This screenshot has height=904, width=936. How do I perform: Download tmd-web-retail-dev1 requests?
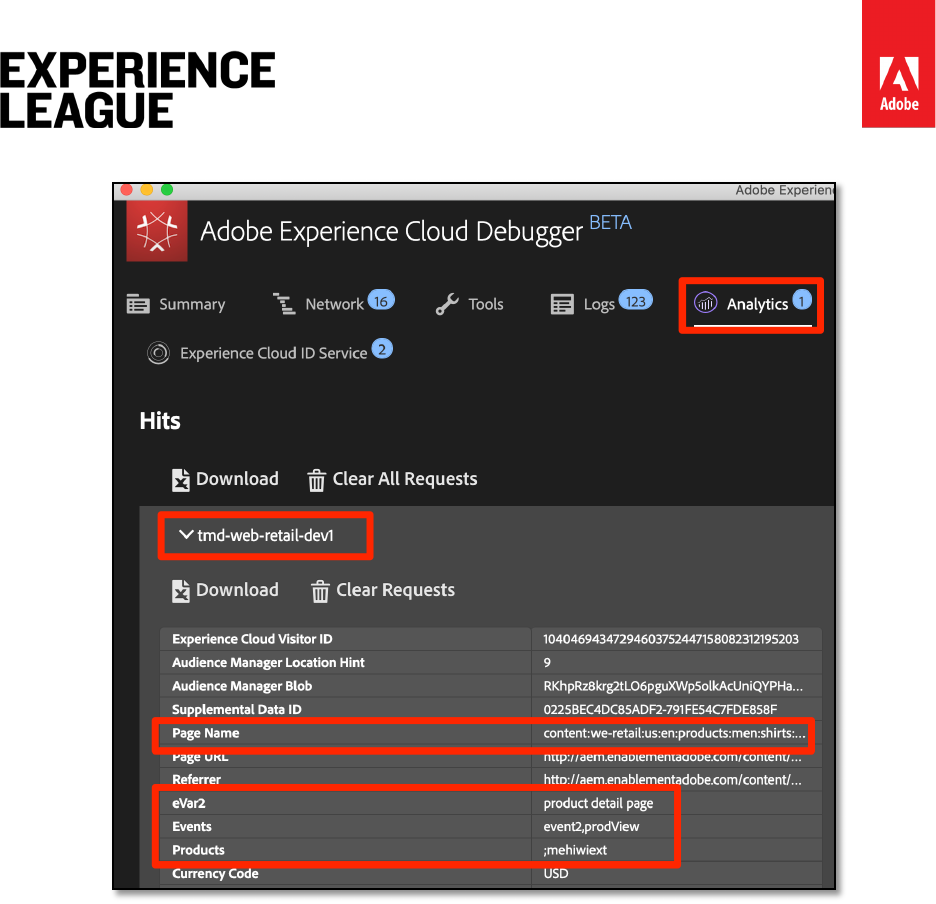coord(225,590)
